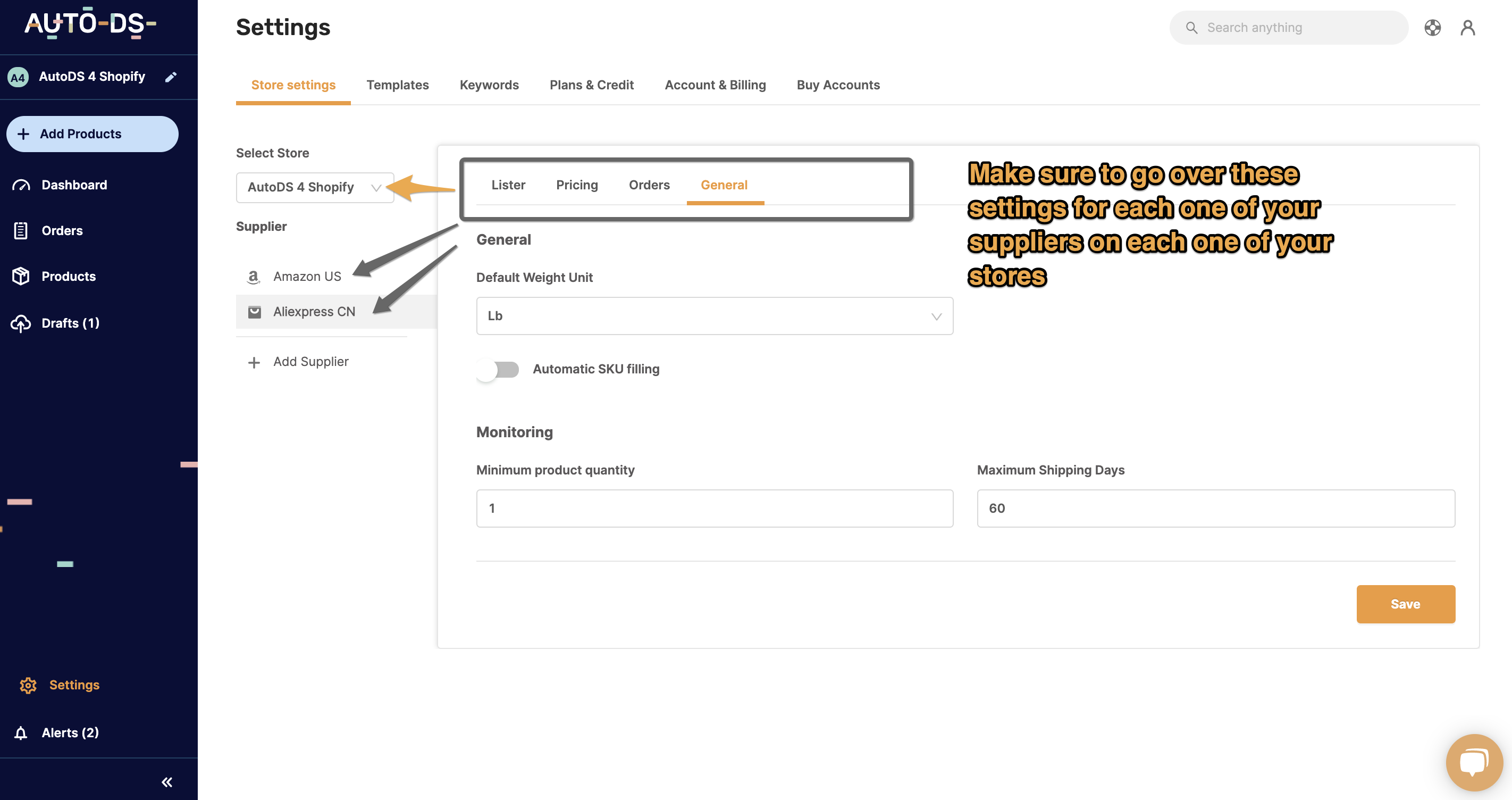Viewport: 1512px width, 800px height.
Task: Edit store name with pencil icon
Action: [x=171, y=77]
